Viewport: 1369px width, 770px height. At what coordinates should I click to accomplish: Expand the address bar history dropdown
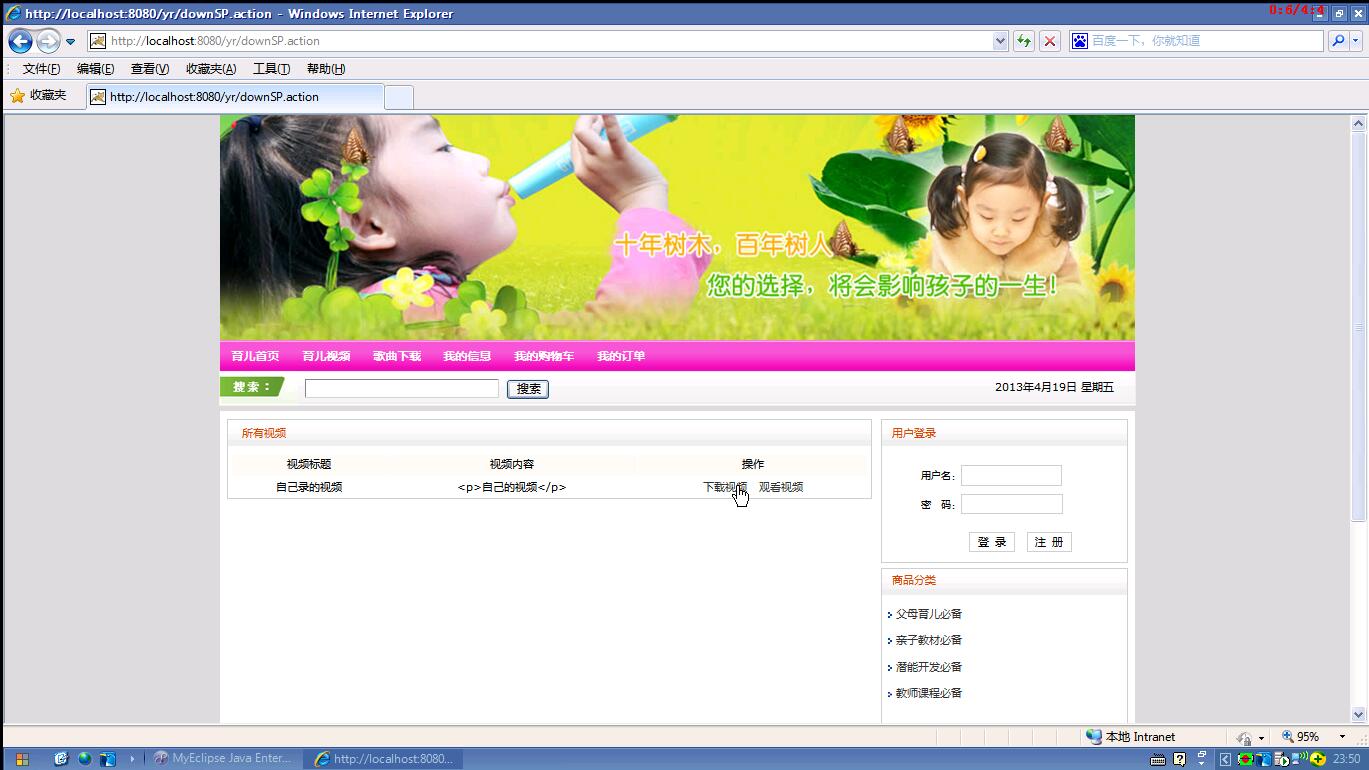[x=1000, y=41]
